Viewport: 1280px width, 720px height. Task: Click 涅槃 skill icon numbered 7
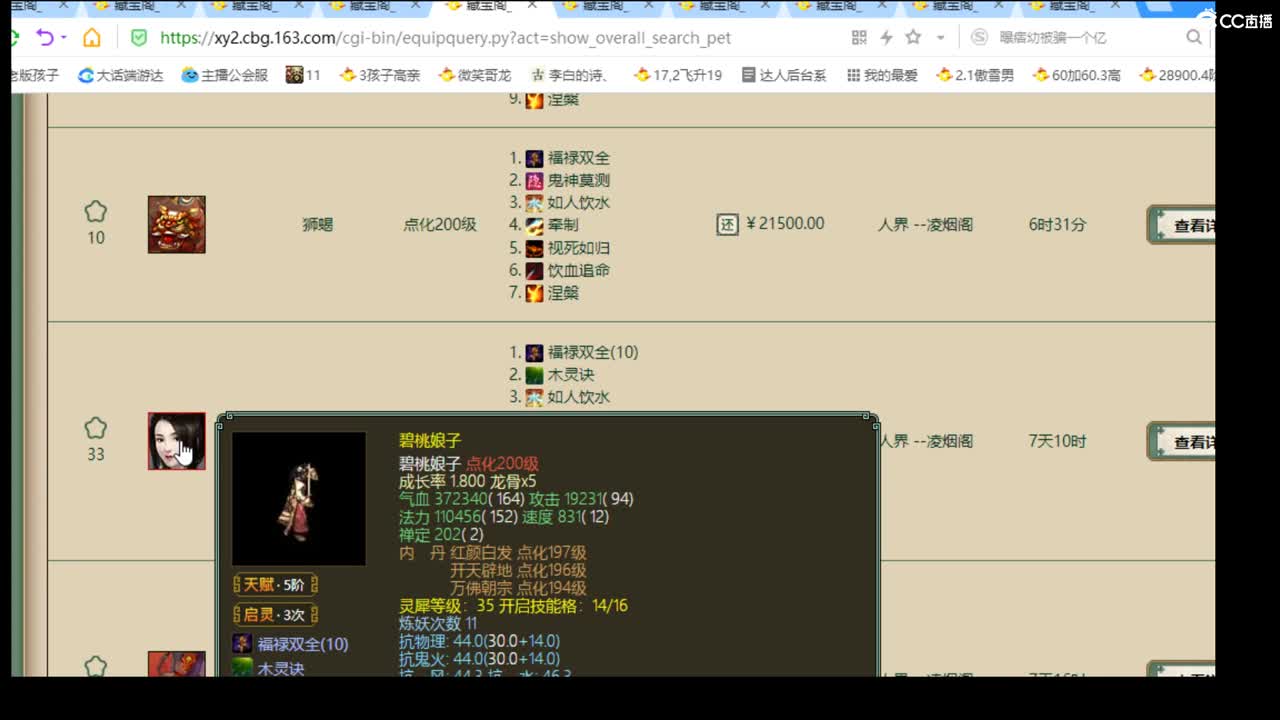[535, 293]
